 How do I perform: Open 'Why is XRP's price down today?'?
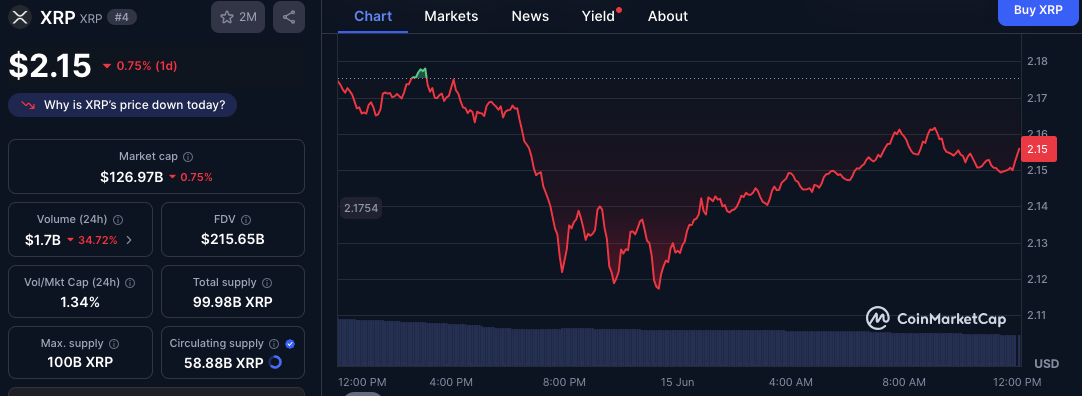[122, 105]
